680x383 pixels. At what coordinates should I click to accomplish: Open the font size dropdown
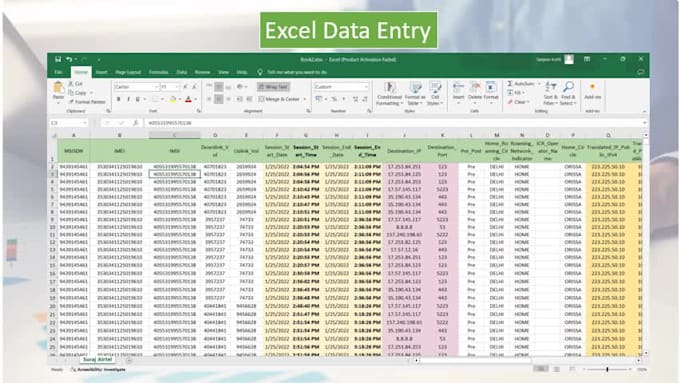point(177,87)
